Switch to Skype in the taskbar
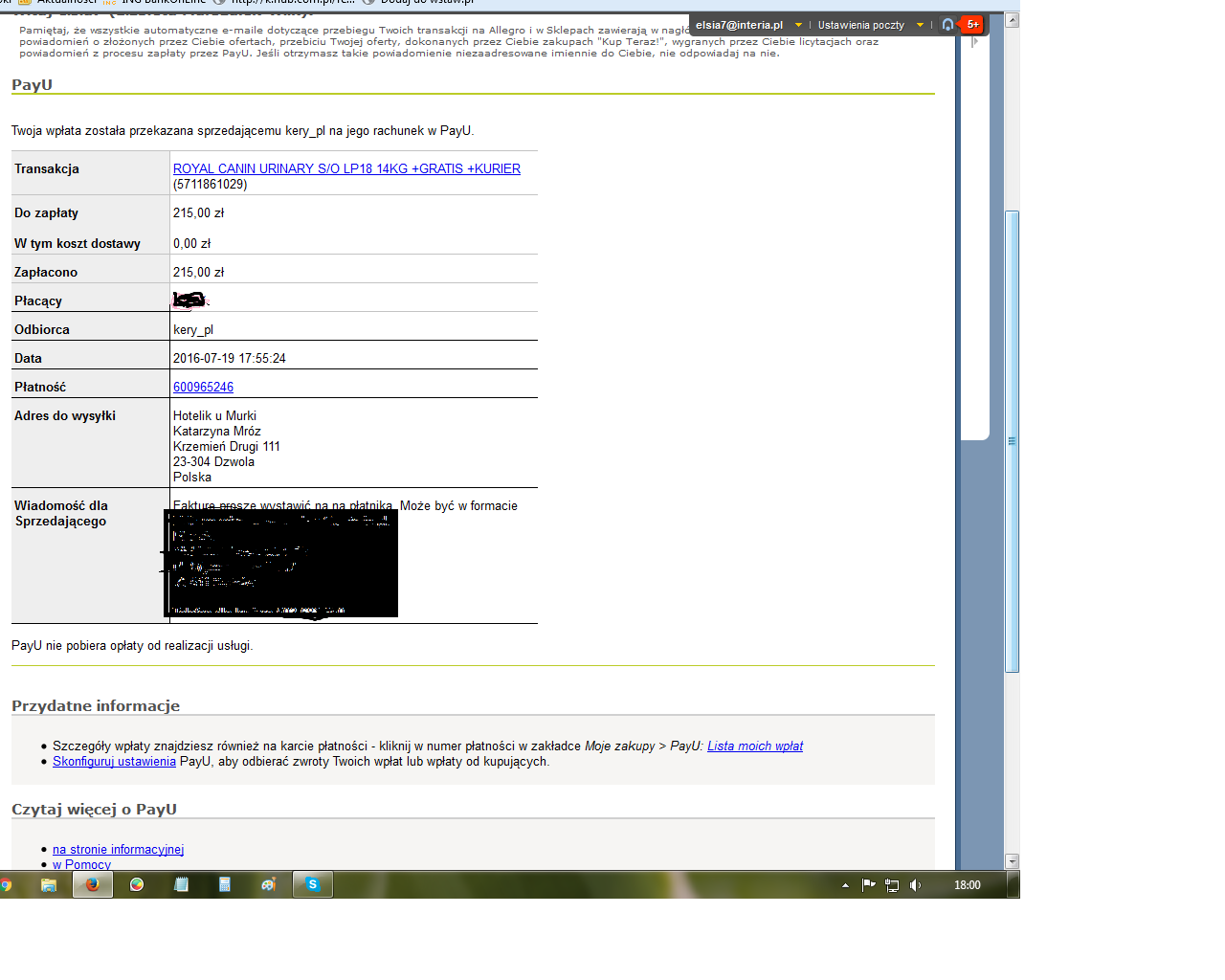Screen dimensions: 1225x980 click(x=312, y=885)
